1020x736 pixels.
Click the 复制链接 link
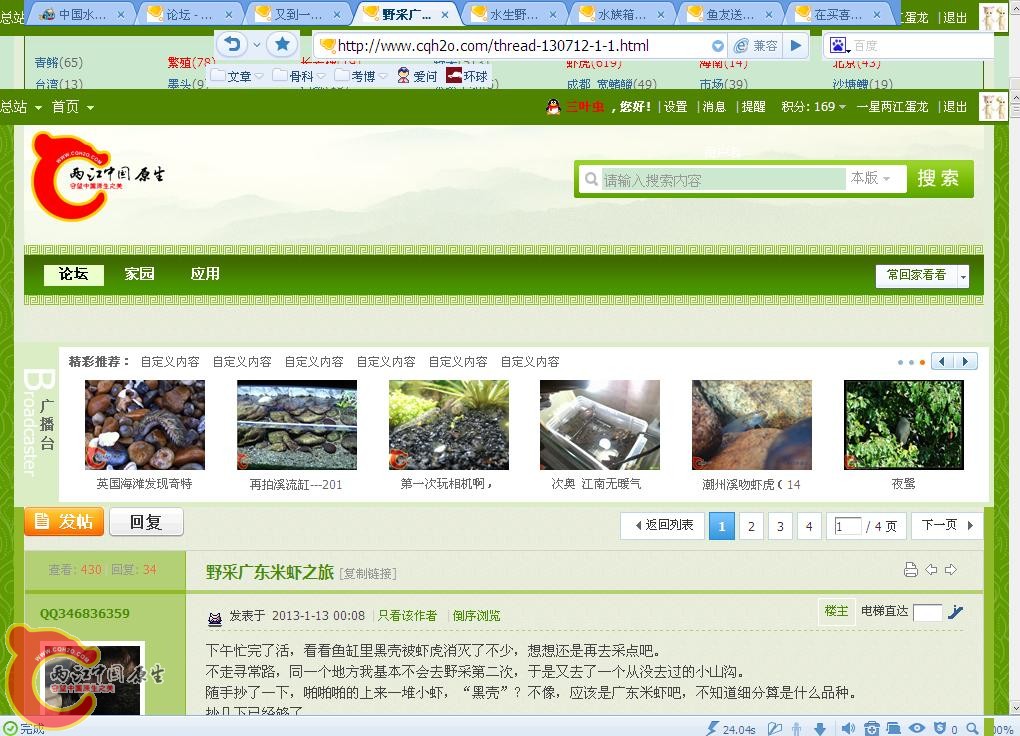370,572
